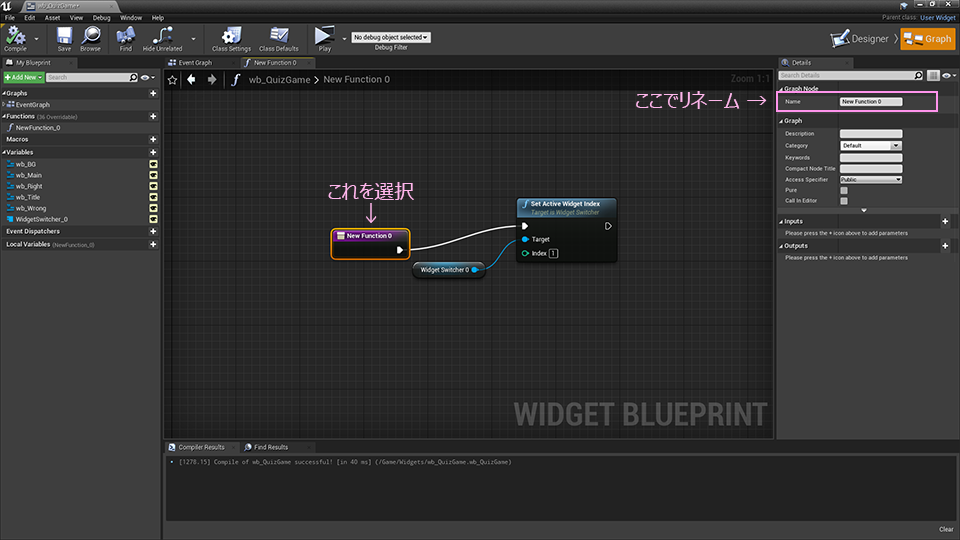
Task: Select the New Function 0 entry node
Action: [370, 244]
